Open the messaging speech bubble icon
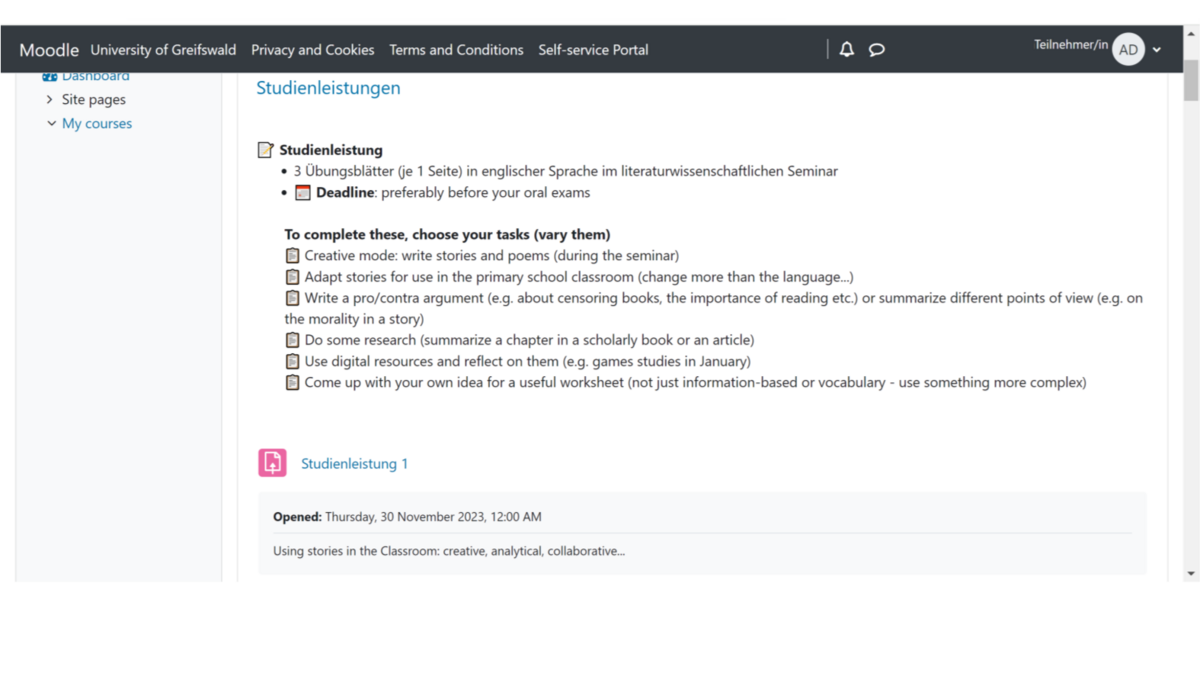The height and width of the screenshot is (676, 1200). click(877, 49)
